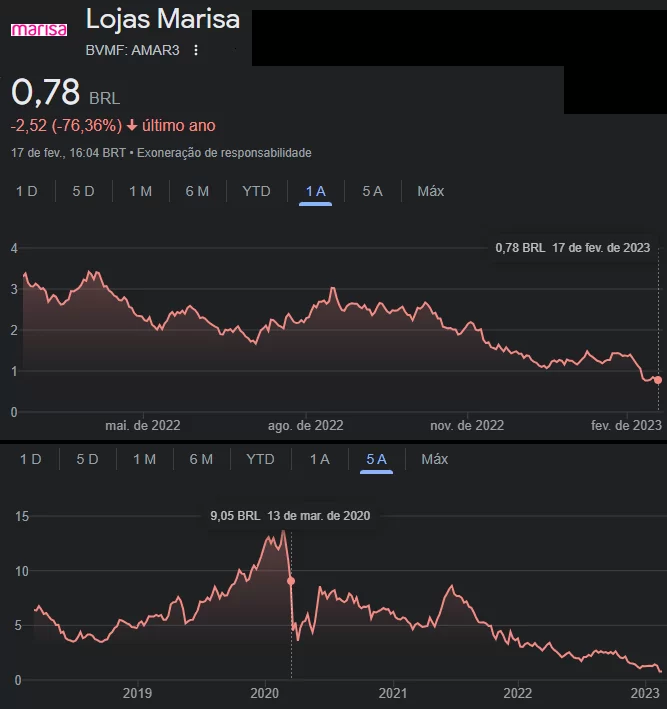Screen dimensions: 667x709
Task: Click the 2019 axis label in lower chart
Action: point(137,693)
